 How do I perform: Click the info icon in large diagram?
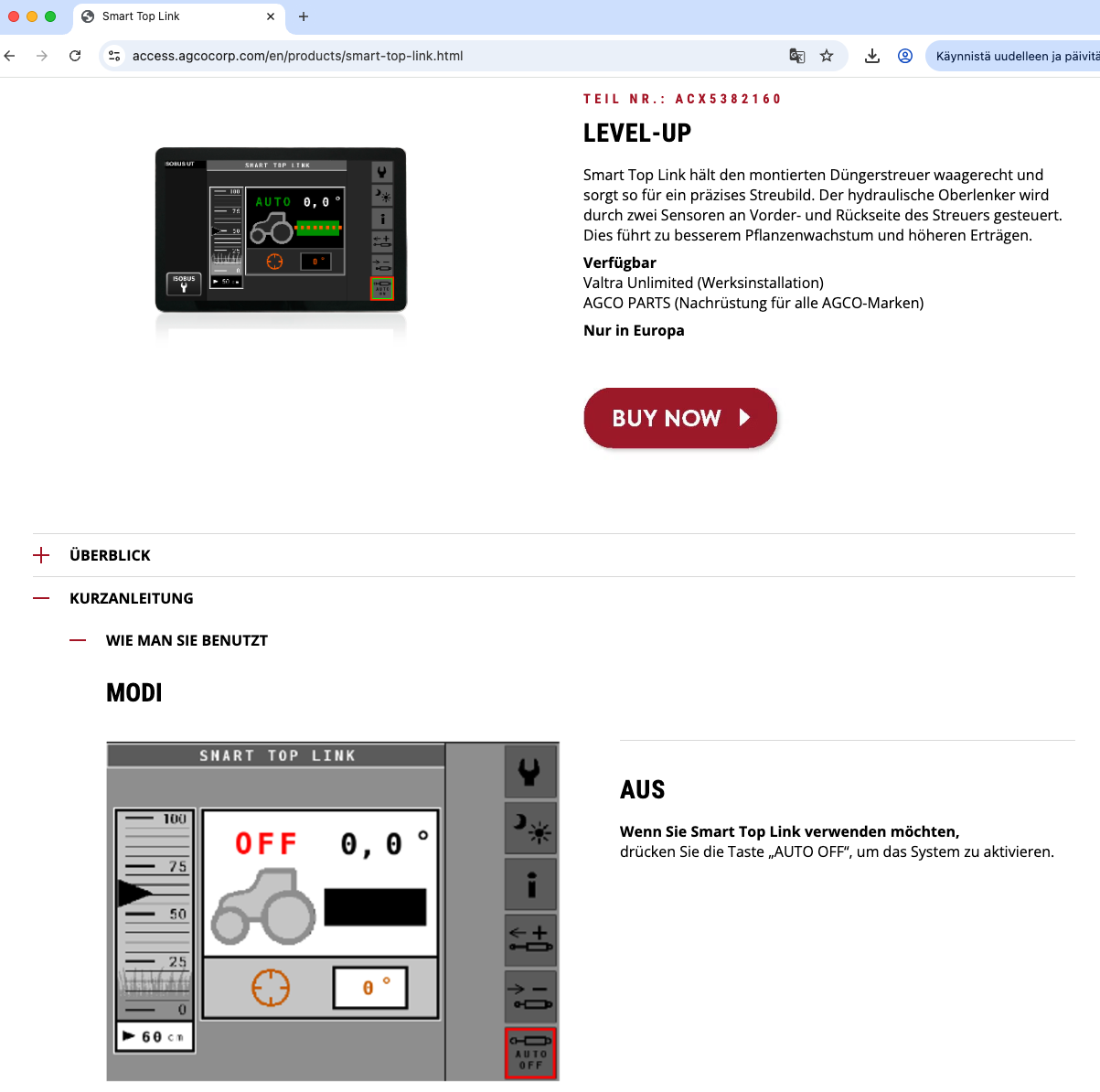(x=530, y=883)
